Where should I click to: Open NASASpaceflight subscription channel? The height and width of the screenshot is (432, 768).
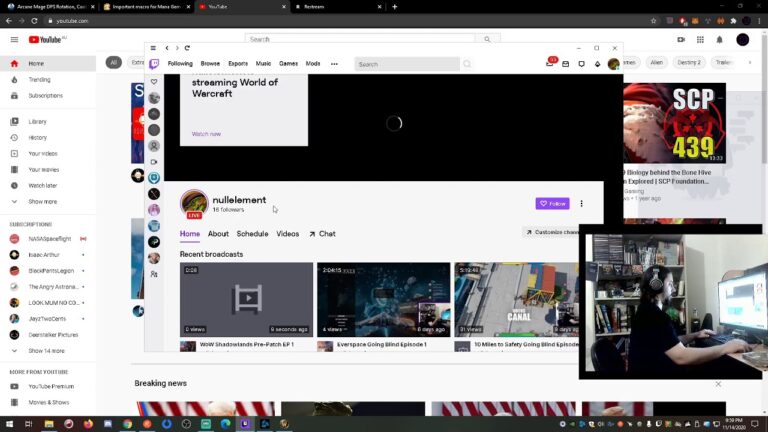(48, 239)
